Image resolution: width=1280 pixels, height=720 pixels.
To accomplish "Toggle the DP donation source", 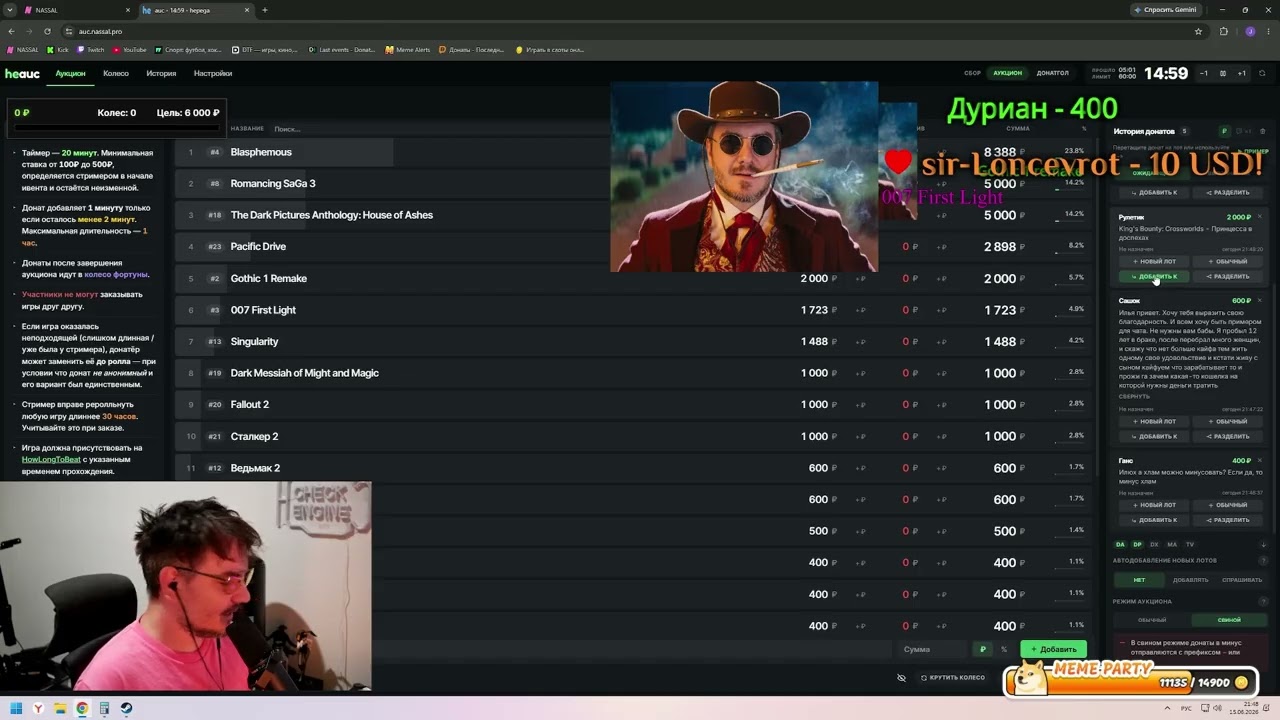I will pos(1137,544).
